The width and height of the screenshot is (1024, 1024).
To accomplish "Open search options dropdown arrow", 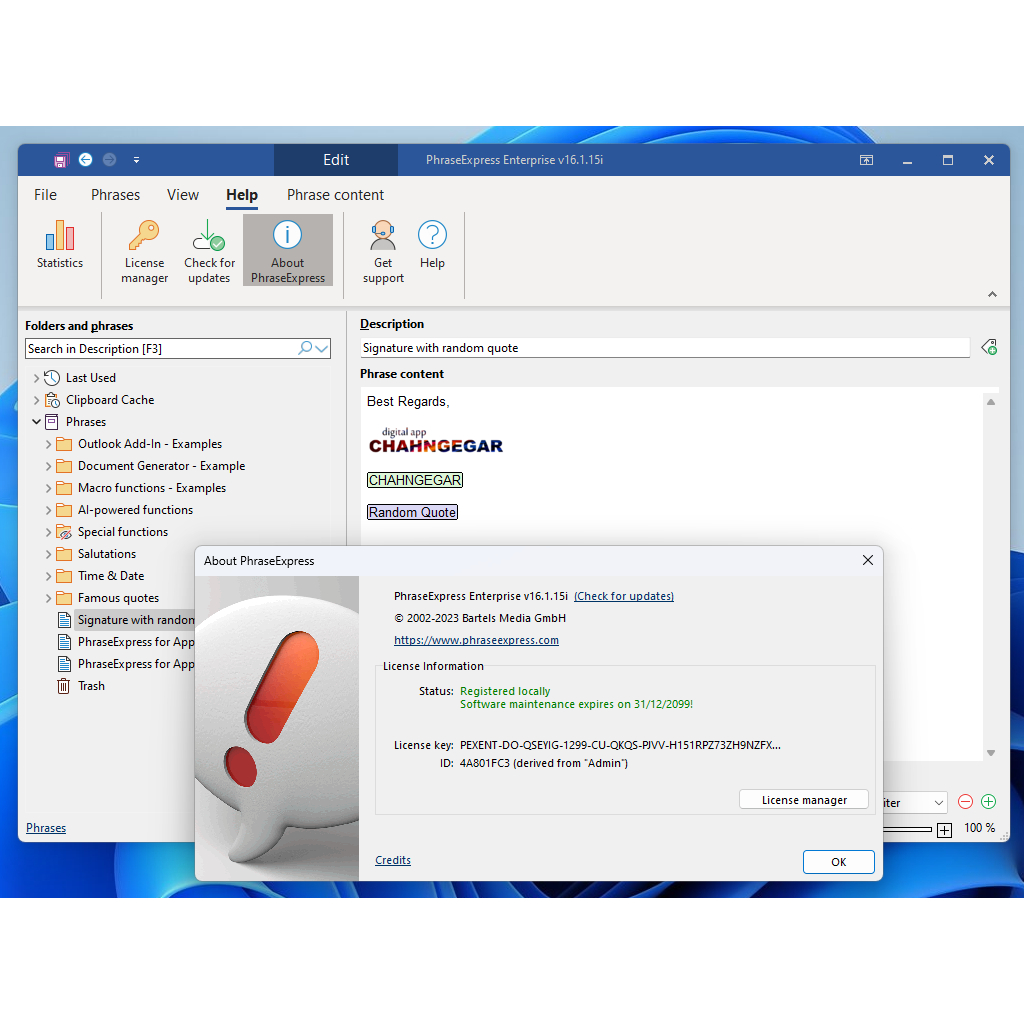I will click(321, 349).
